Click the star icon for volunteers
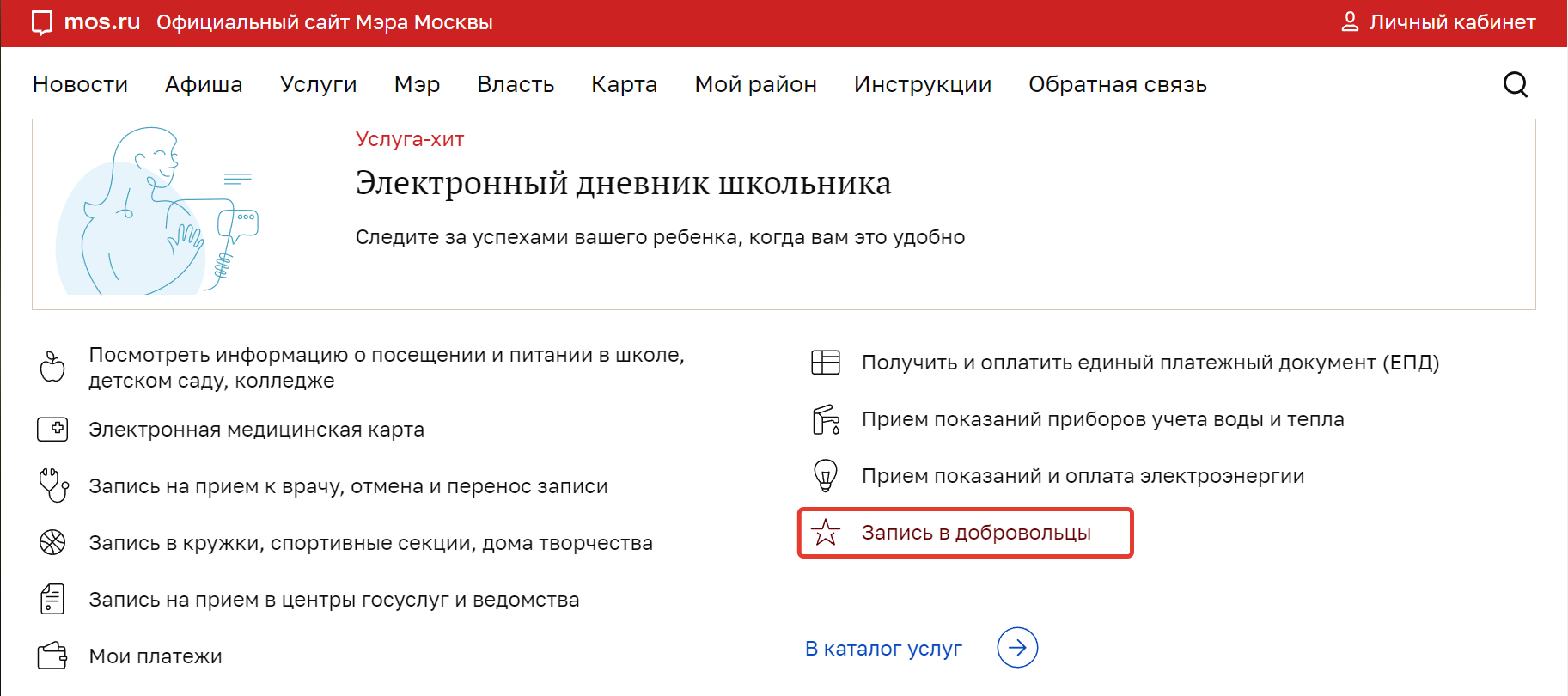This screenshot has width=1568, height=696. (x=826, y=533)
